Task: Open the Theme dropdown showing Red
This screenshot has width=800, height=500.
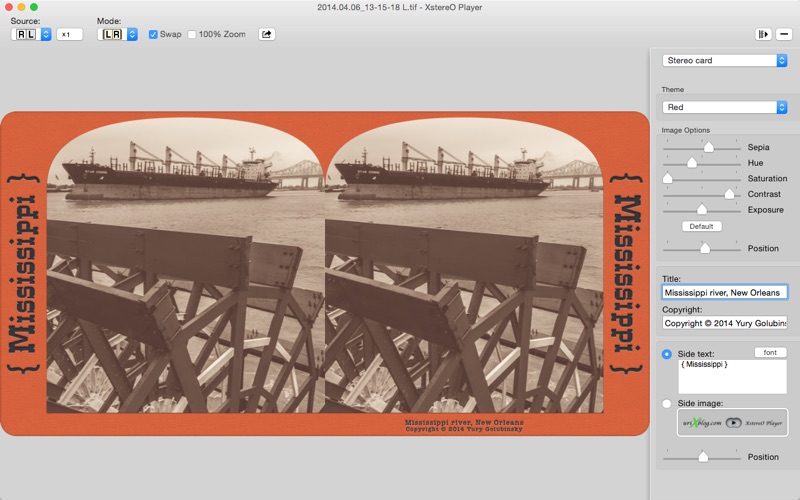Action: [x=724, y=107]
